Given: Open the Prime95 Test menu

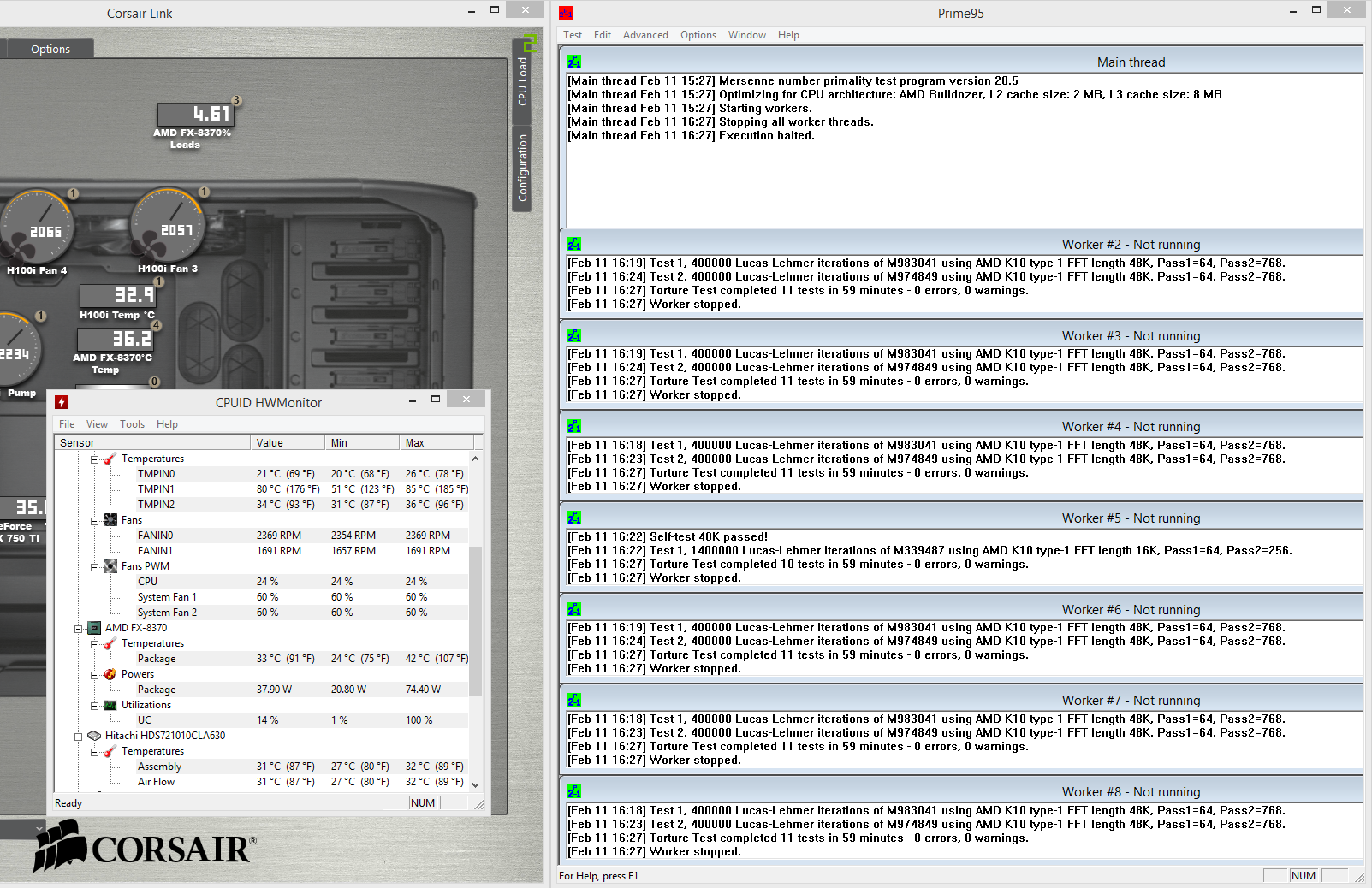Looking at the screenshot, I should click(x=573, y=35).
